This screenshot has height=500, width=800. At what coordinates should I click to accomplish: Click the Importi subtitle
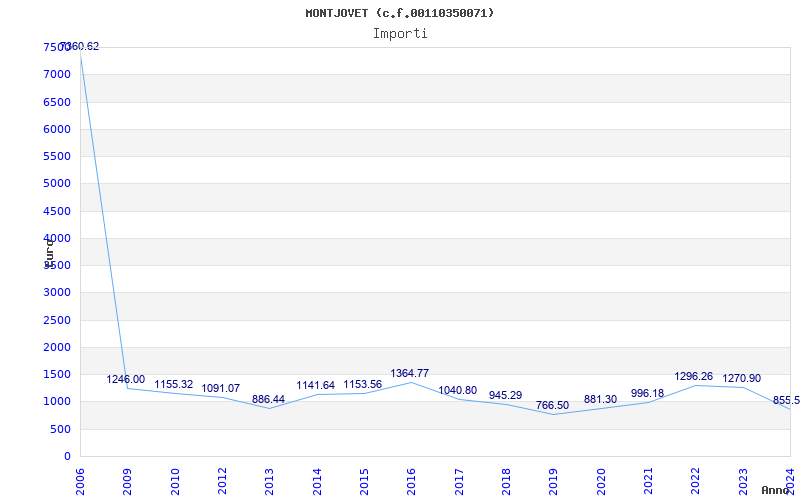tap(400, 34)
